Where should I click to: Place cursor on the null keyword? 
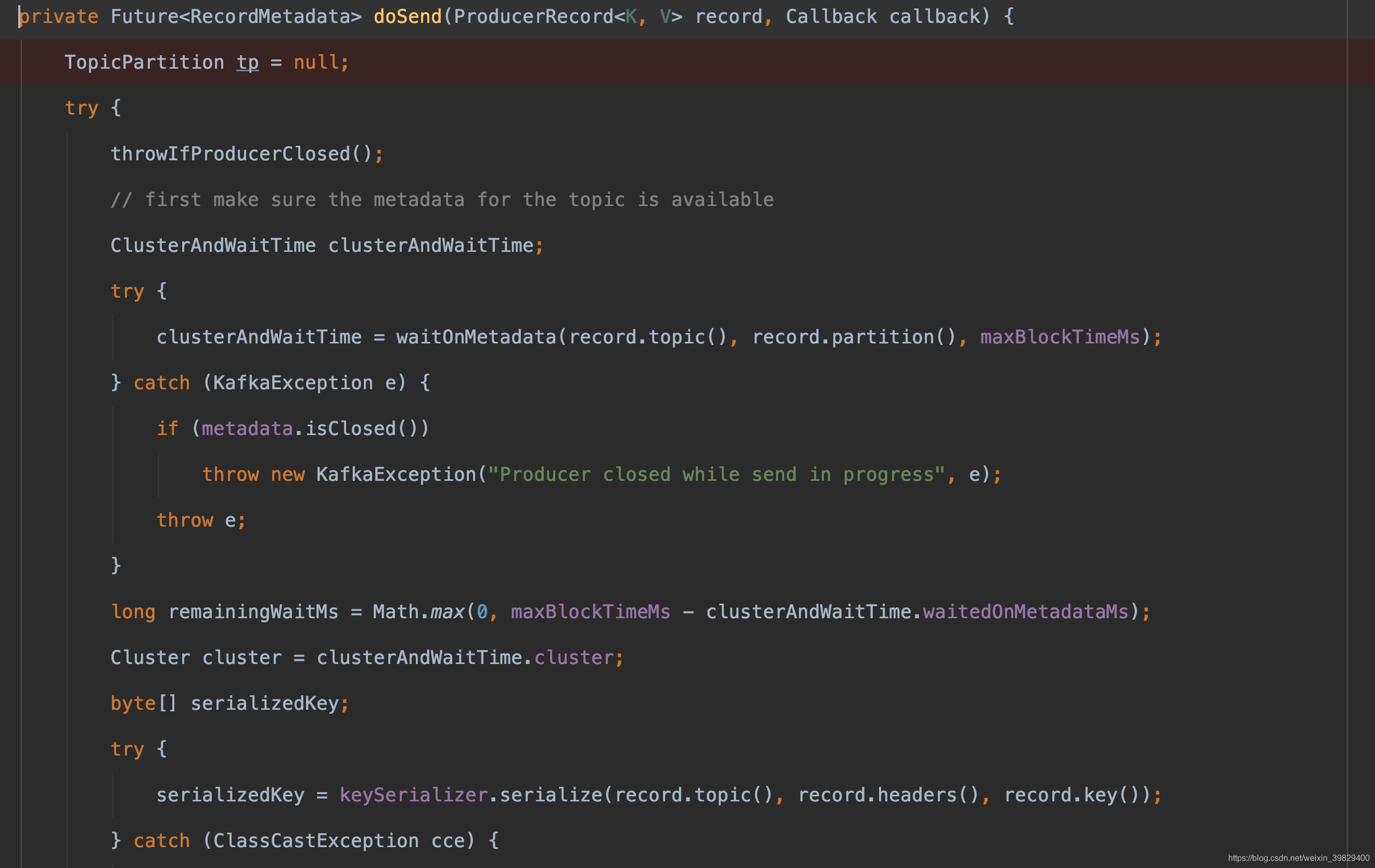point(315,62)
